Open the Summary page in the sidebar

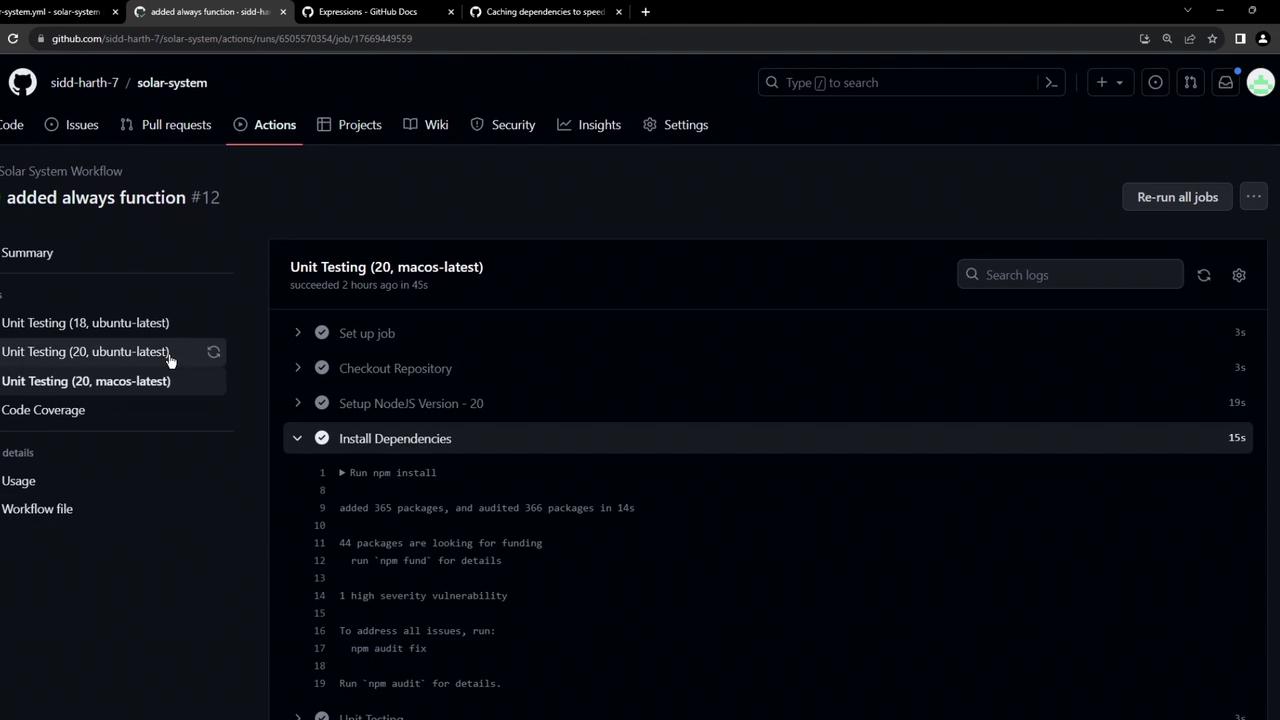point(27,253)
